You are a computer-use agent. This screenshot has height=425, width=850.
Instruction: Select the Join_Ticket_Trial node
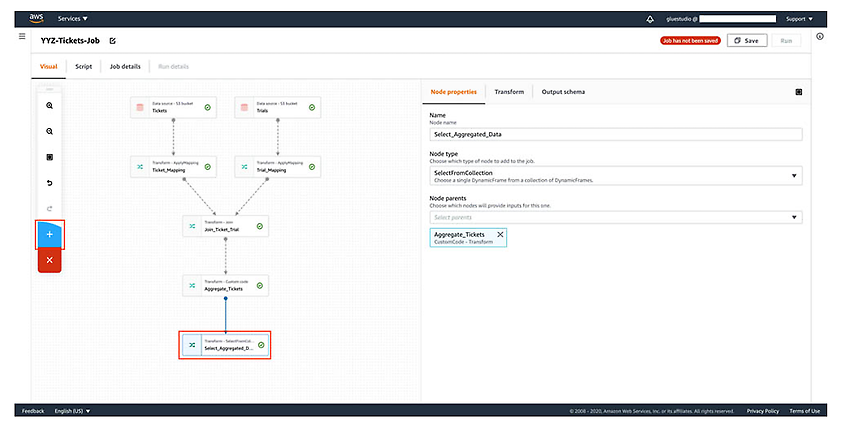226,226
